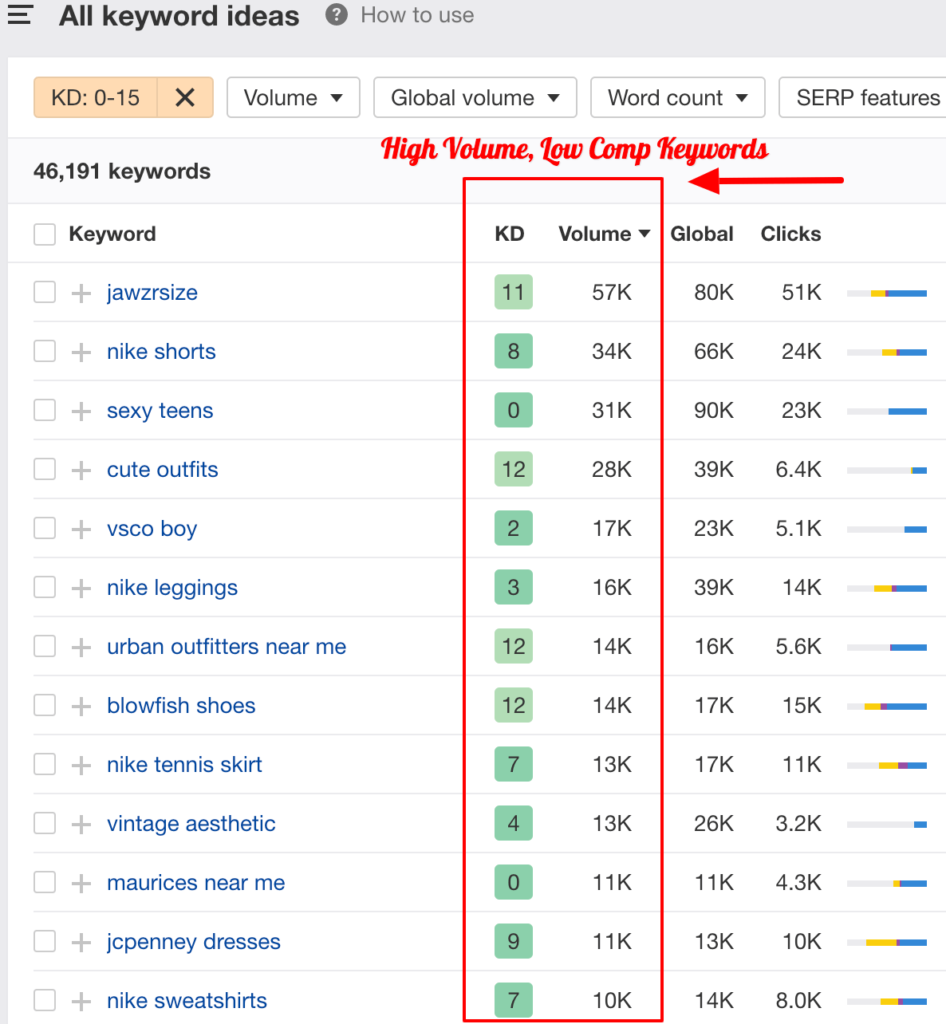Remove the KD: 0-15 filter
The image size is (946, 1024).
185,97
